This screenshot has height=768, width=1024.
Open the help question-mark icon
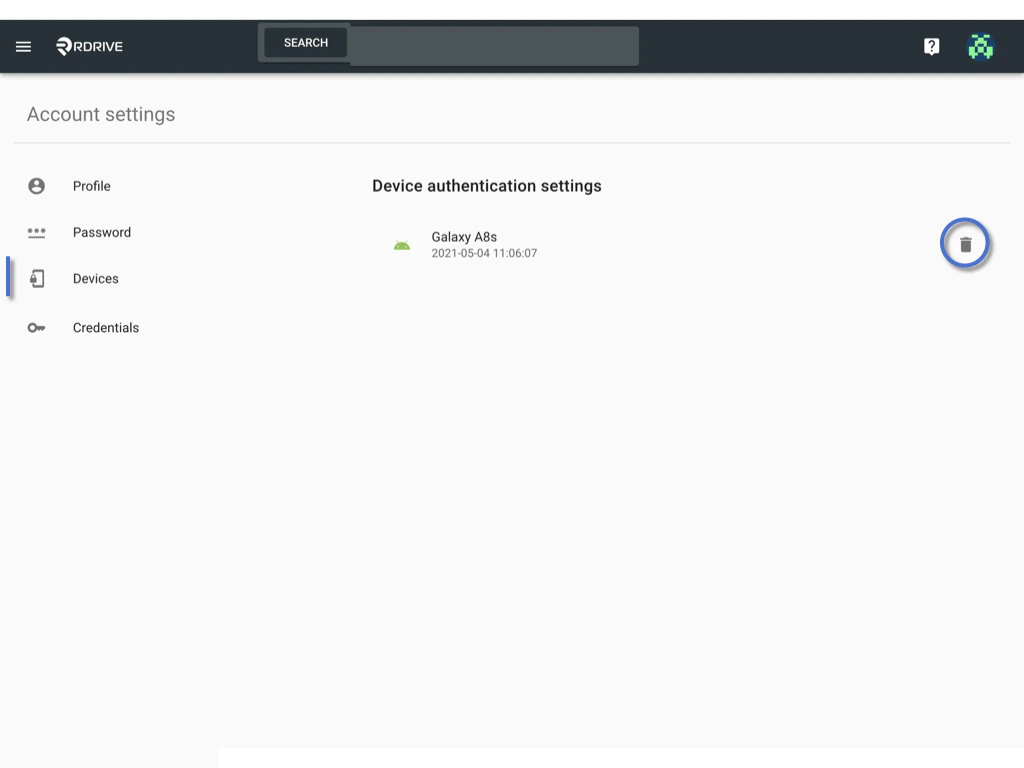[x=931, y=46]
